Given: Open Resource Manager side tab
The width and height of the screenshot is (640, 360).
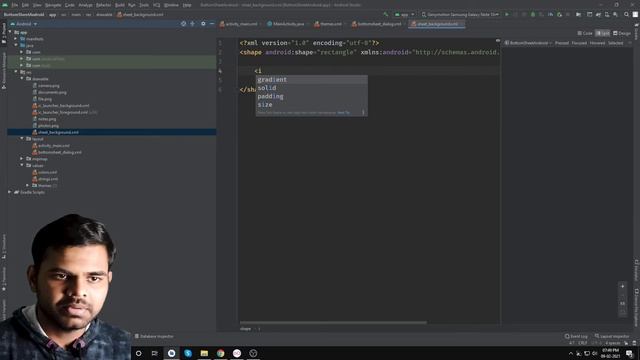Looking at the screenshot, I should [x=4, y=70].
